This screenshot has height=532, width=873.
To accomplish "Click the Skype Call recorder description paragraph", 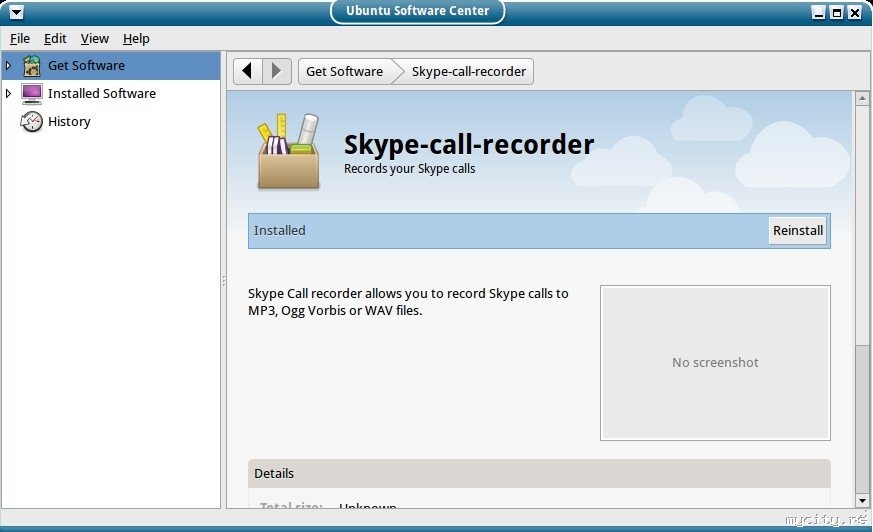I will click(x=408, y=302).
